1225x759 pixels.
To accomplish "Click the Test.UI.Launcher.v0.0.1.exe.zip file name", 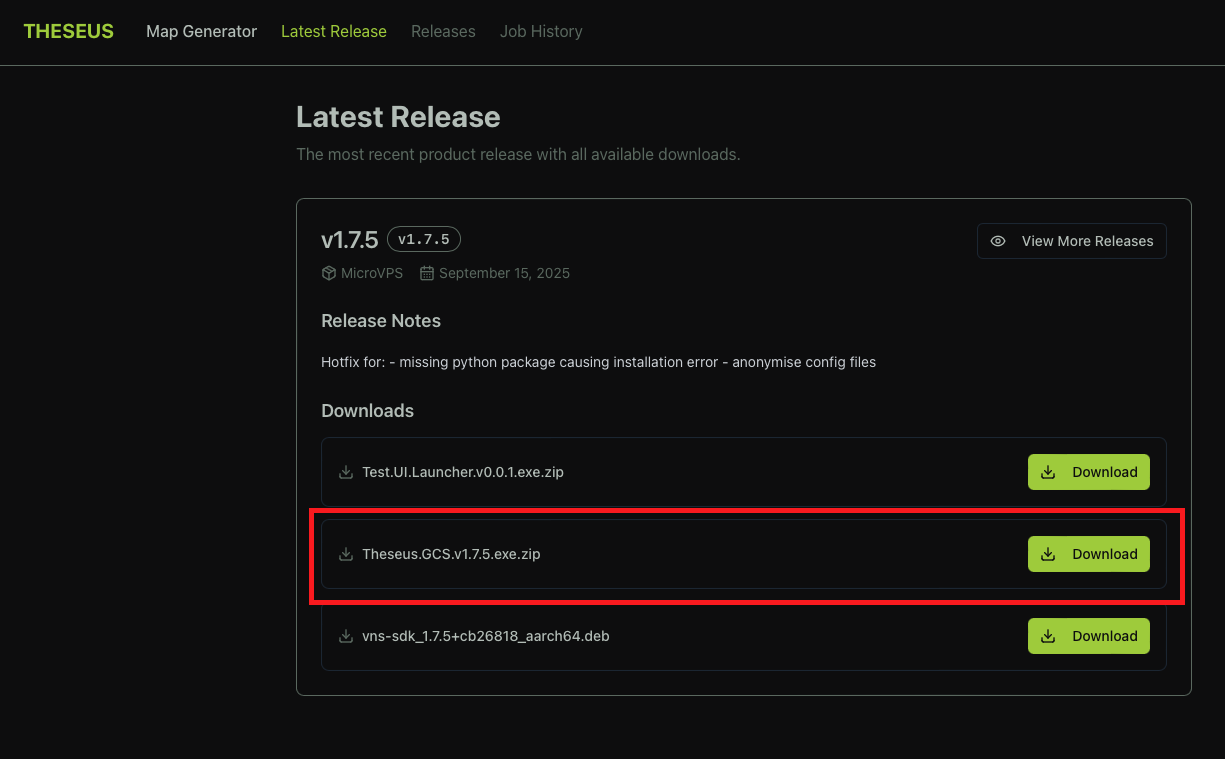I will coord(462,472).
